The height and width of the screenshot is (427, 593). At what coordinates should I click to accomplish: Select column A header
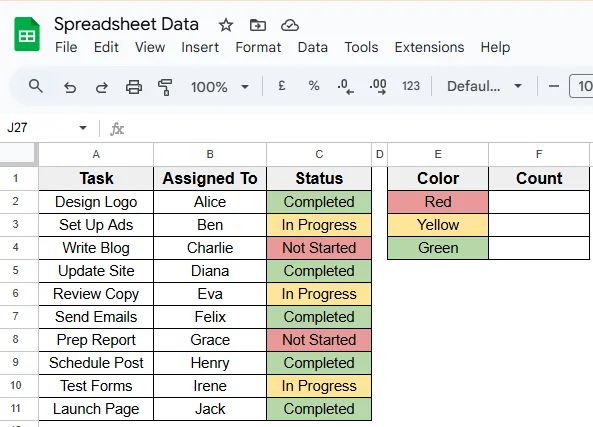(x=96, y=154)
